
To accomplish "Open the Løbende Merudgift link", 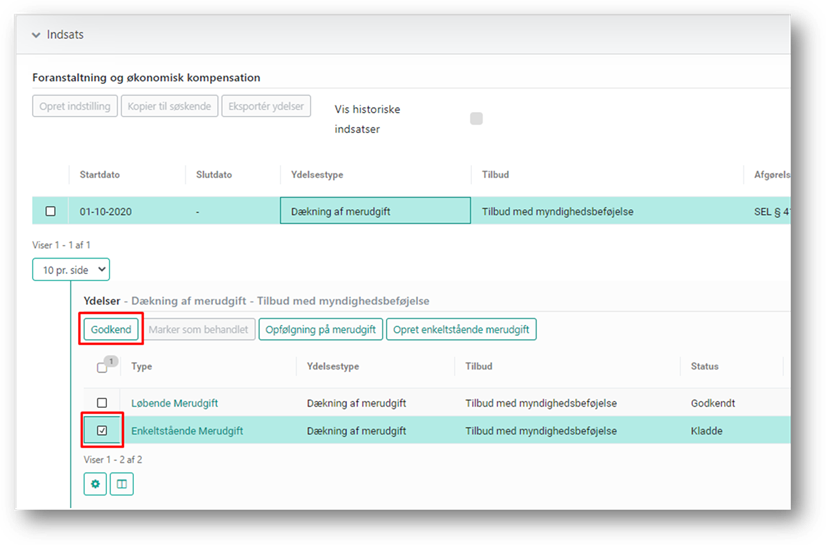I will [x=174, y=403].
